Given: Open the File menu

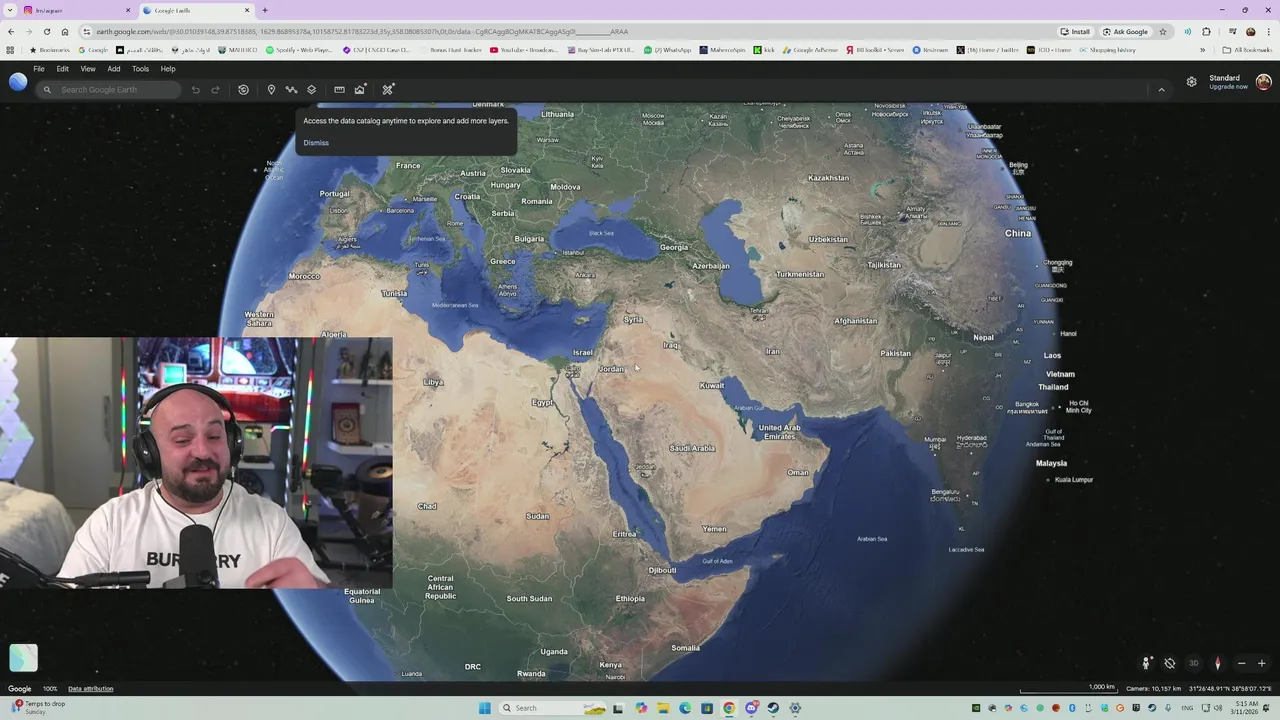Looking at the screenshot, I should point(39,69).
